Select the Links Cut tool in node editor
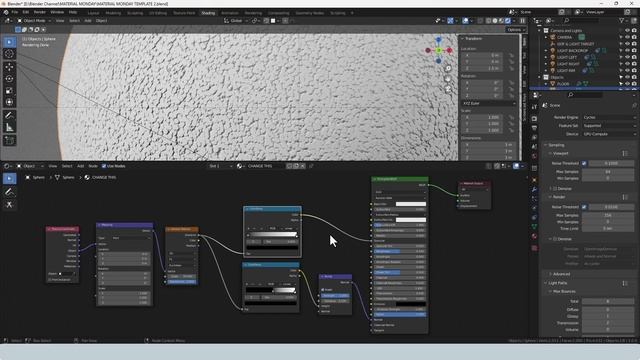Viewport: 640px width, 360px height. pos(9,204)
